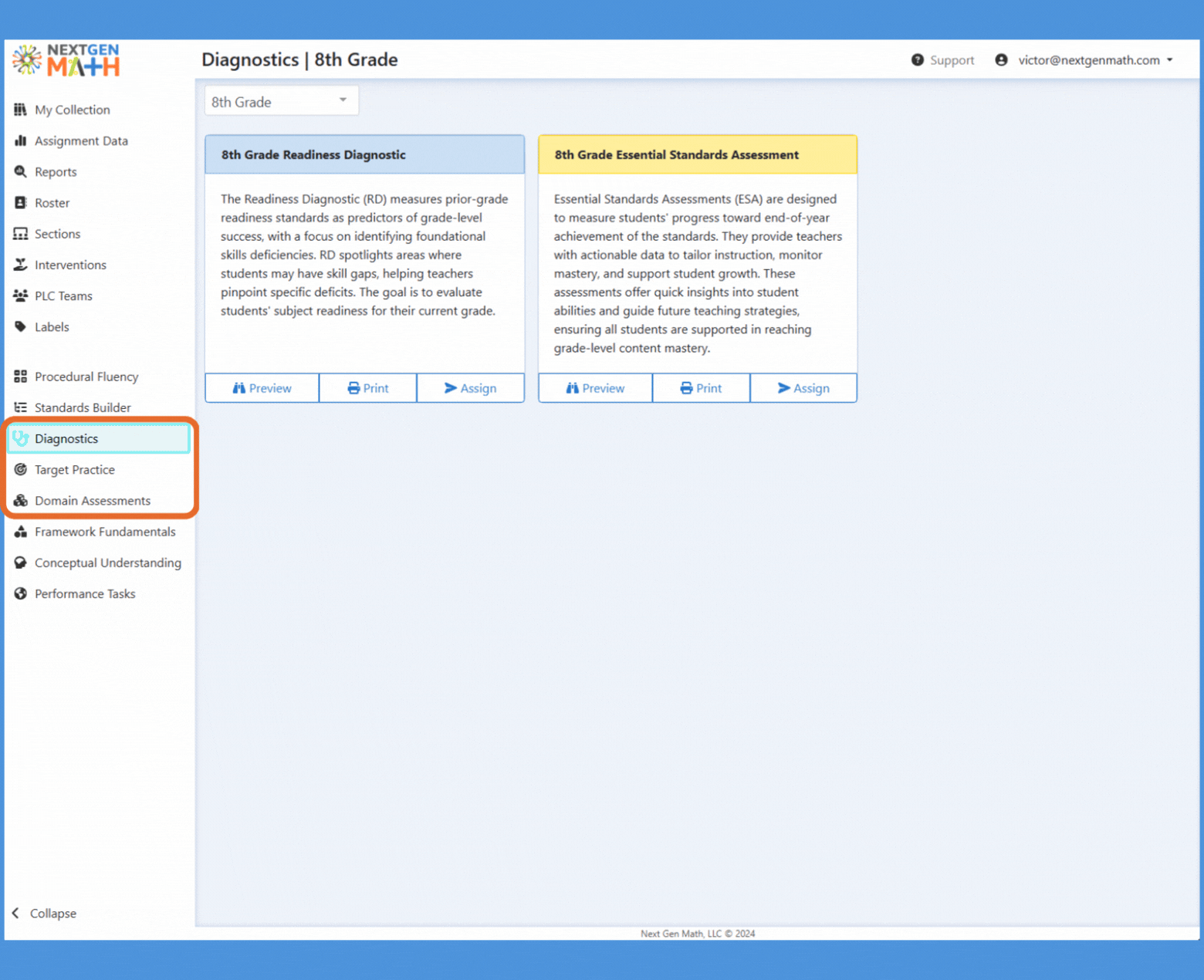Click the Standards Builder list icon
This screenshot has width=1204, height=980.
[x=21, y=407]
